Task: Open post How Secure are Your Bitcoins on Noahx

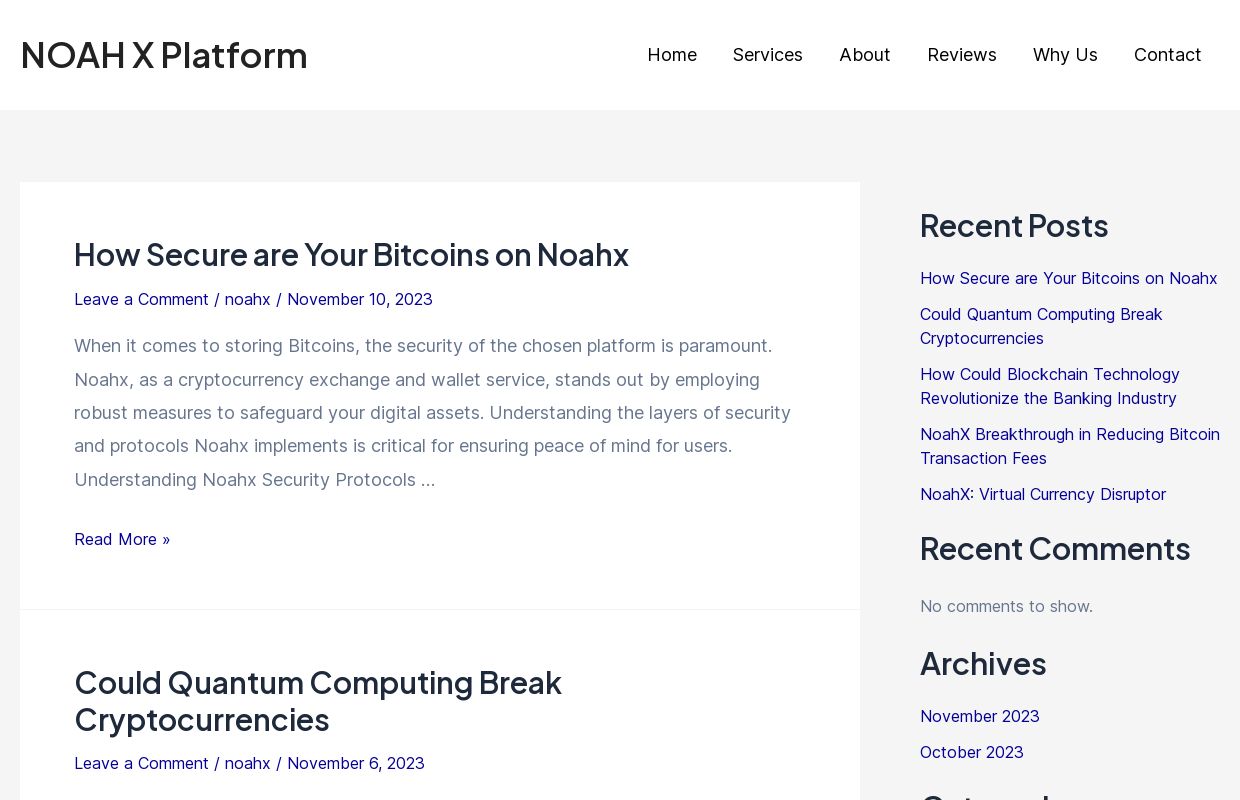Action: tap(351, 255)
